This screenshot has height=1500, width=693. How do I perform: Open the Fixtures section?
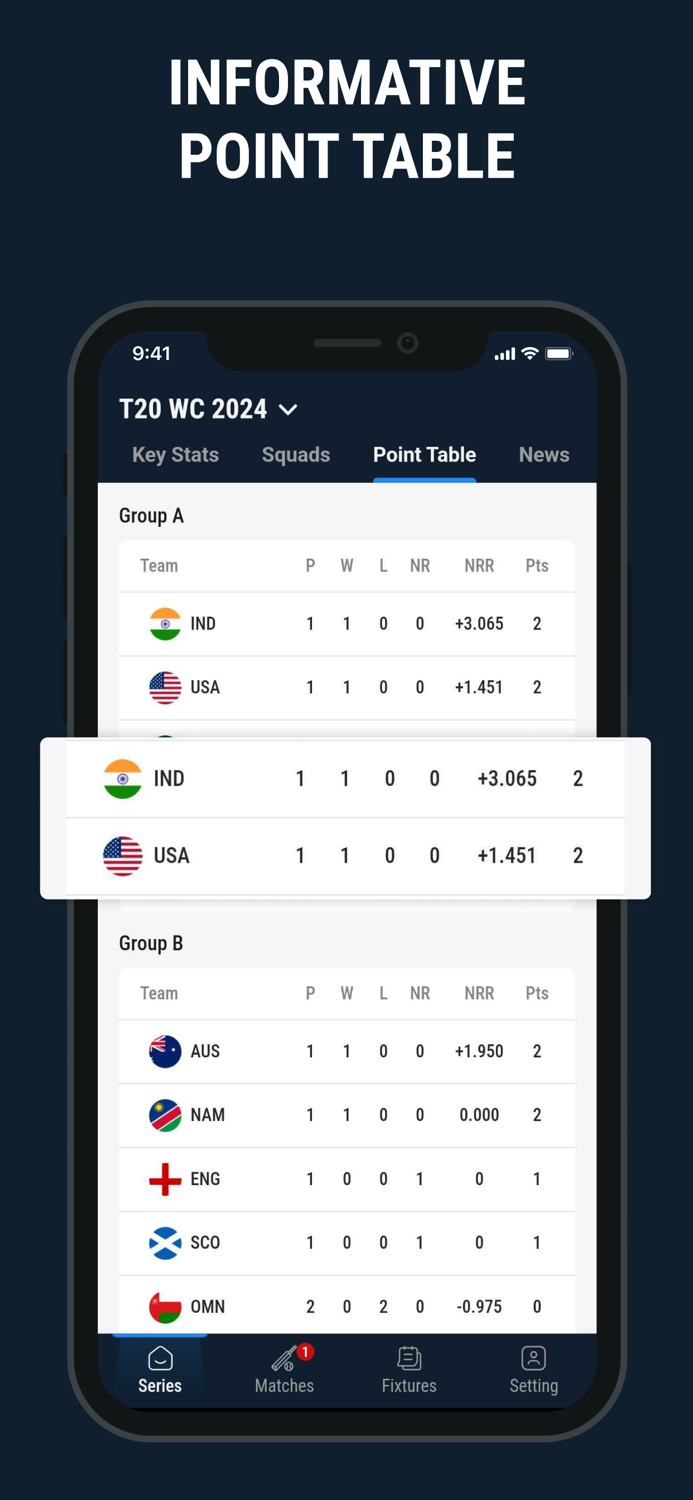click(x=409, y=1370)
